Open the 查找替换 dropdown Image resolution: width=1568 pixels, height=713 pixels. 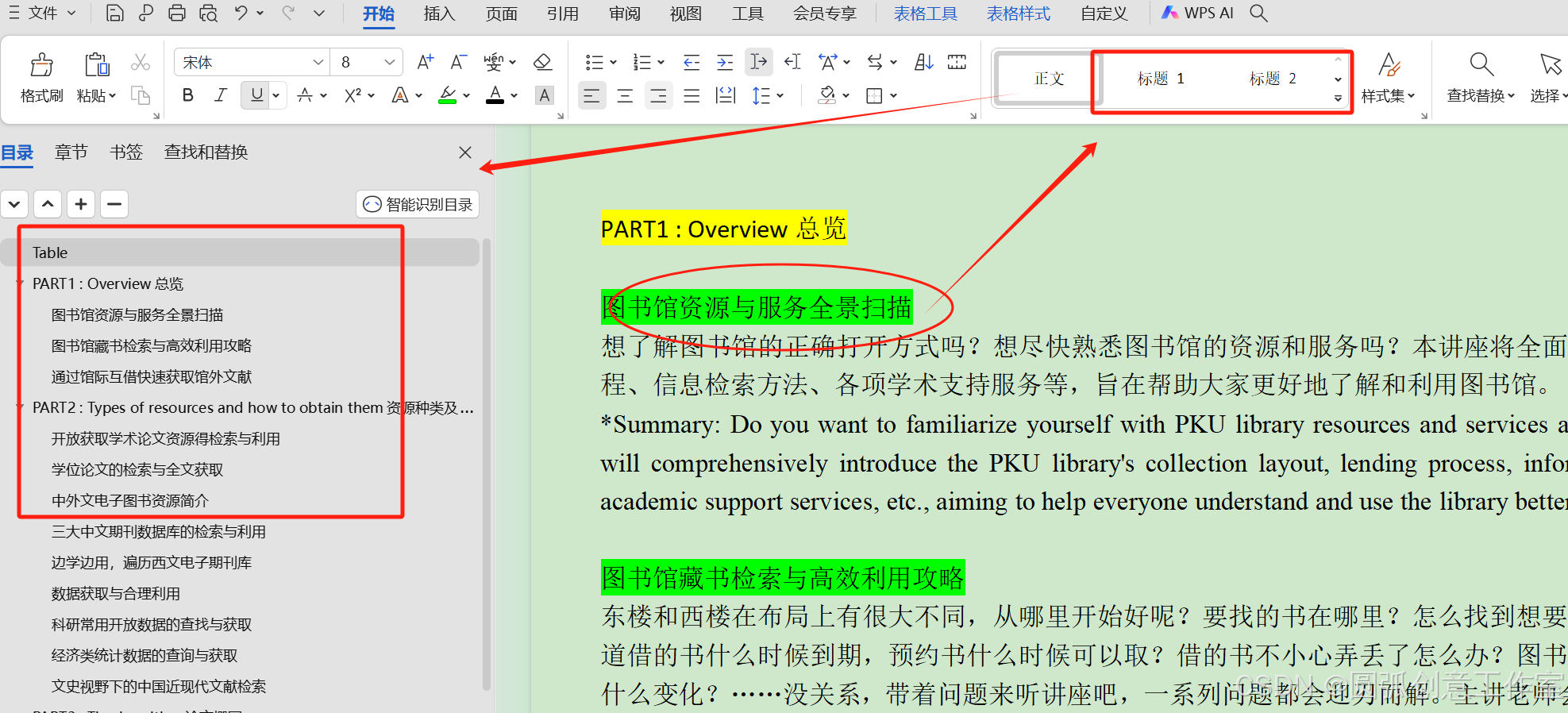(1481, 96)
